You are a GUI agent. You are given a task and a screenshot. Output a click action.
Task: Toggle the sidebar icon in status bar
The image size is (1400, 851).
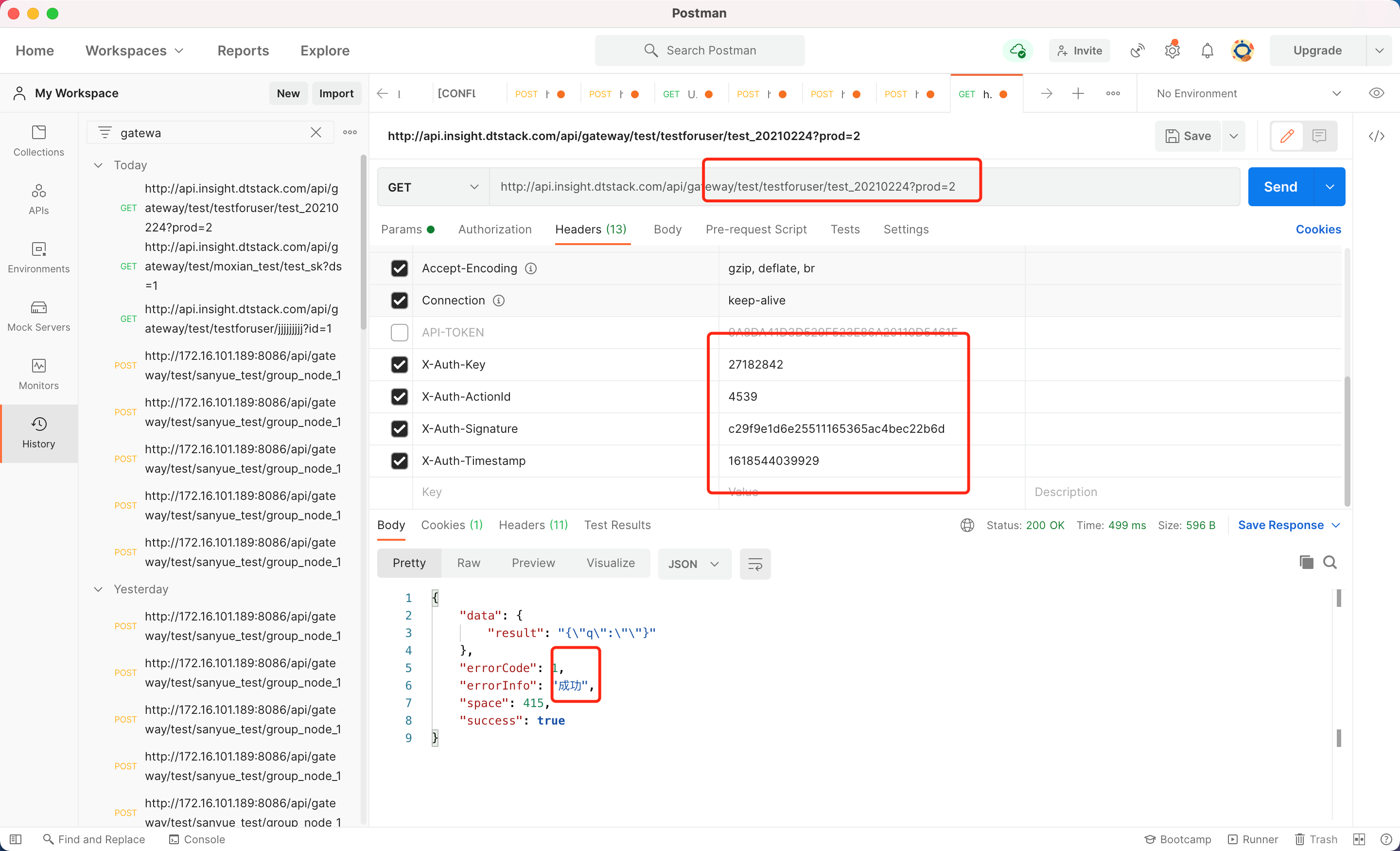coord(16,839)
